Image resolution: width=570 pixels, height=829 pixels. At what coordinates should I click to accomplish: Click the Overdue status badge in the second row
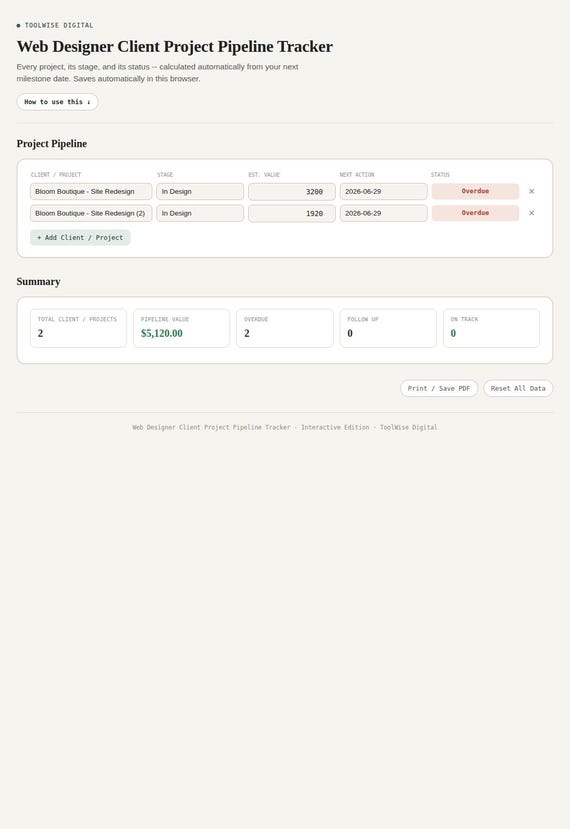[475, 213]
